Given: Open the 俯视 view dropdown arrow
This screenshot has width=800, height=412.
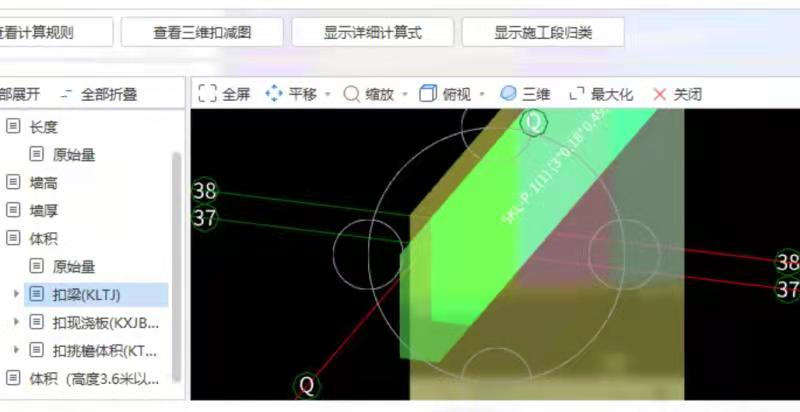Looking at the screenshot, I should pyautogui.click(x=482, y=94).
